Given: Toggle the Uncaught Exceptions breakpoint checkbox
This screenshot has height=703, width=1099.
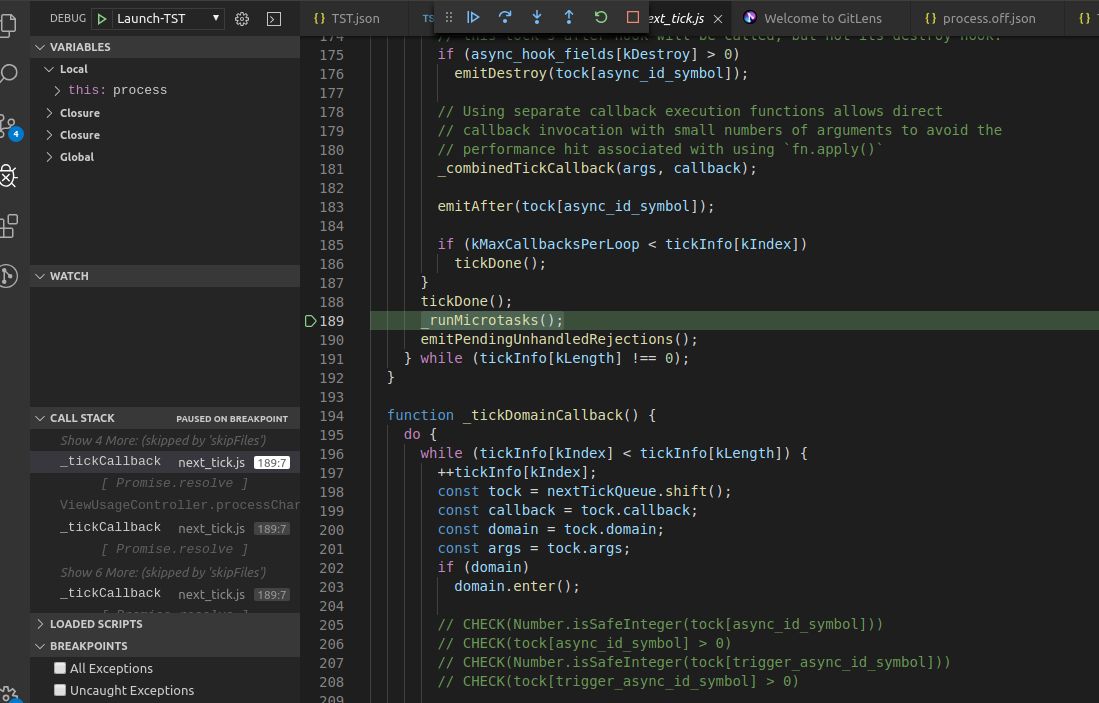Looking at the screenshot, I should coord(60,690).
